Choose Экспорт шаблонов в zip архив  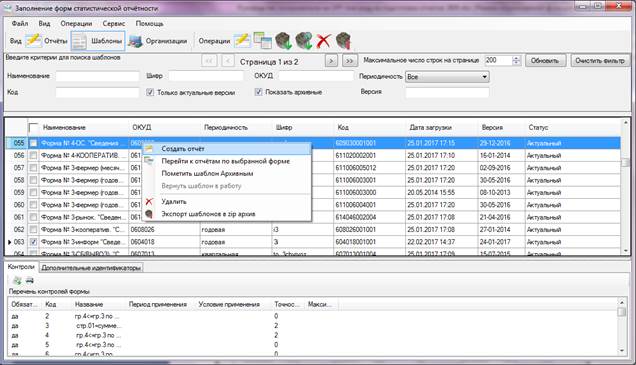(227, 214)
